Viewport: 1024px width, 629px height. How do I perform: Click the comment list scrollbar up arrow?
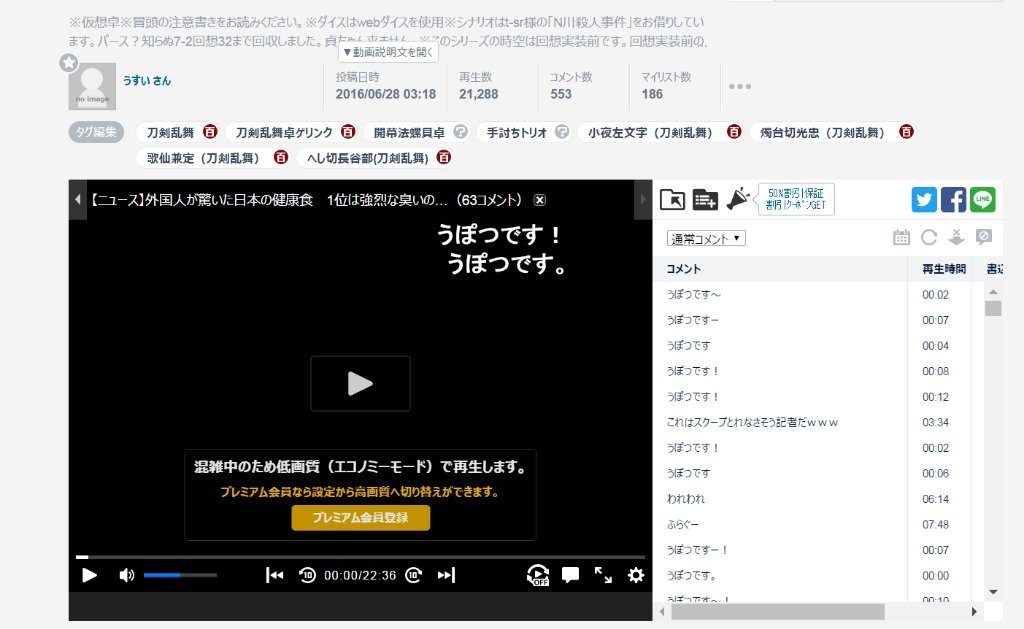pos(993,292)
